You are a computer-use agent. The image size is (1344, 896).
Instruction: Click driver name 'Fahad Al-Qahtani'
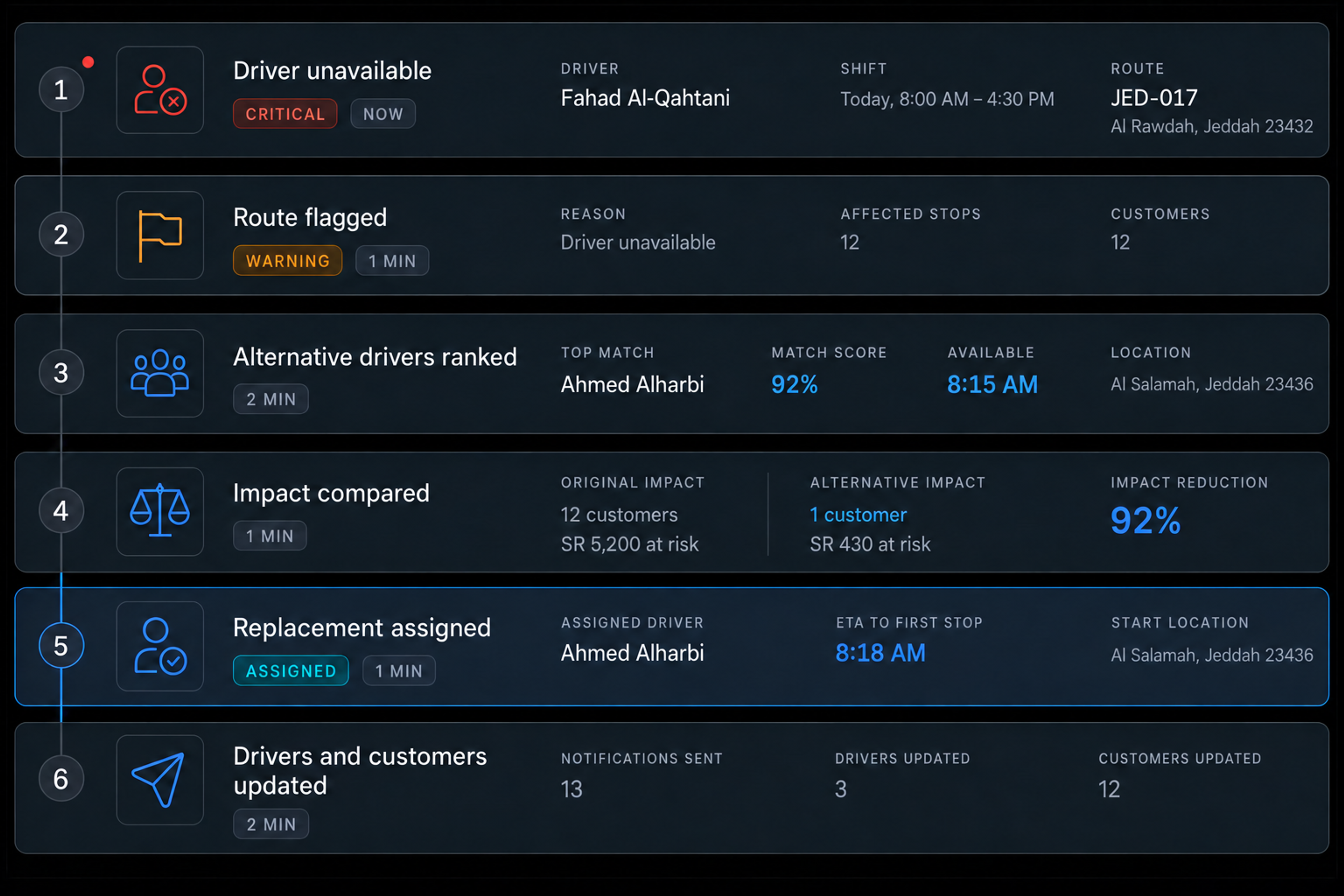(x=645, y=98)
